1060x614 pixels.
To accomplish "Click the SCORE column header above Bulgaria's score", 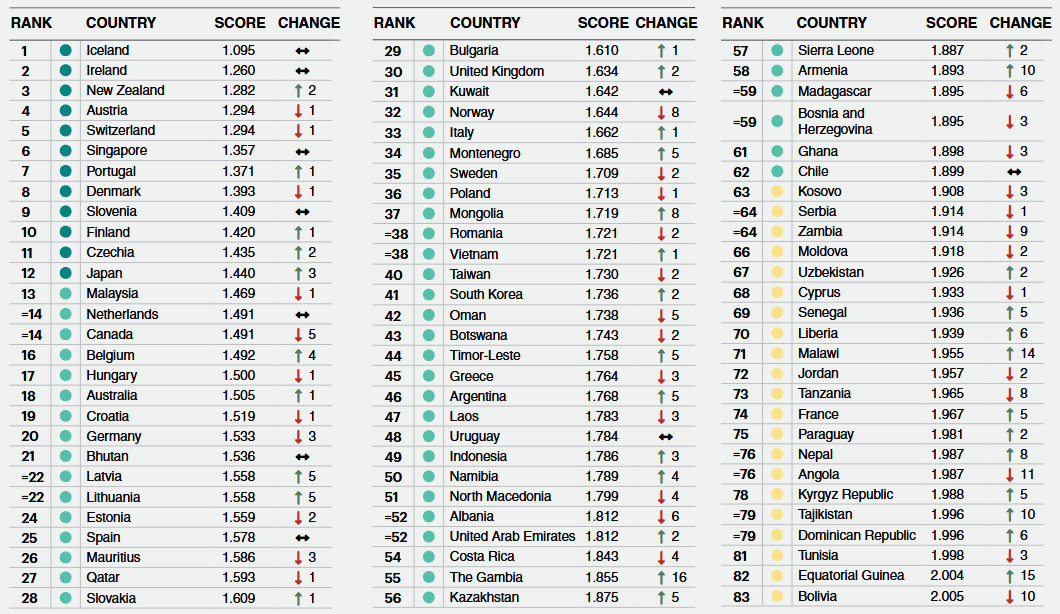I will click(603, 22).
